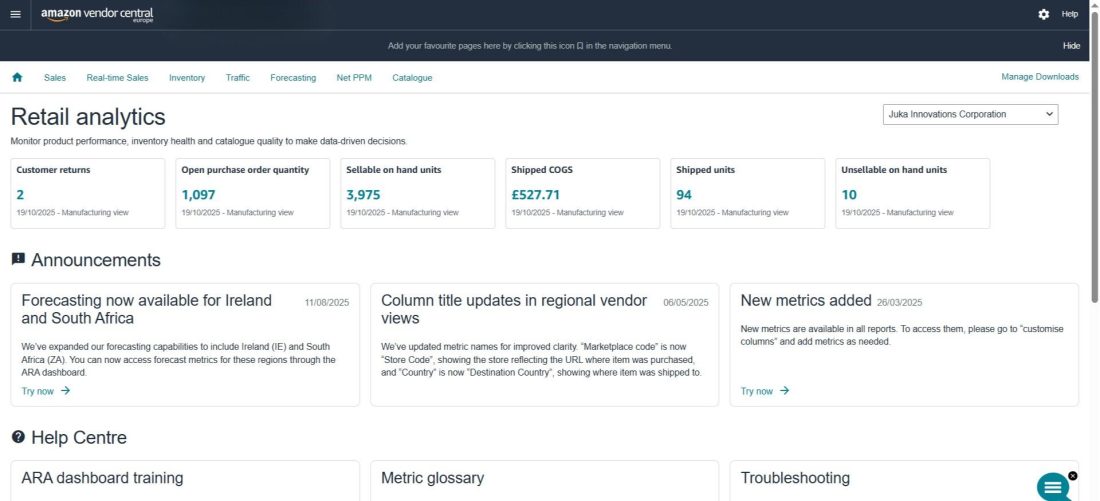Open the Troubleshooting help card
The height and width of the screenshot is (501, 1100).
pos(904,481)
